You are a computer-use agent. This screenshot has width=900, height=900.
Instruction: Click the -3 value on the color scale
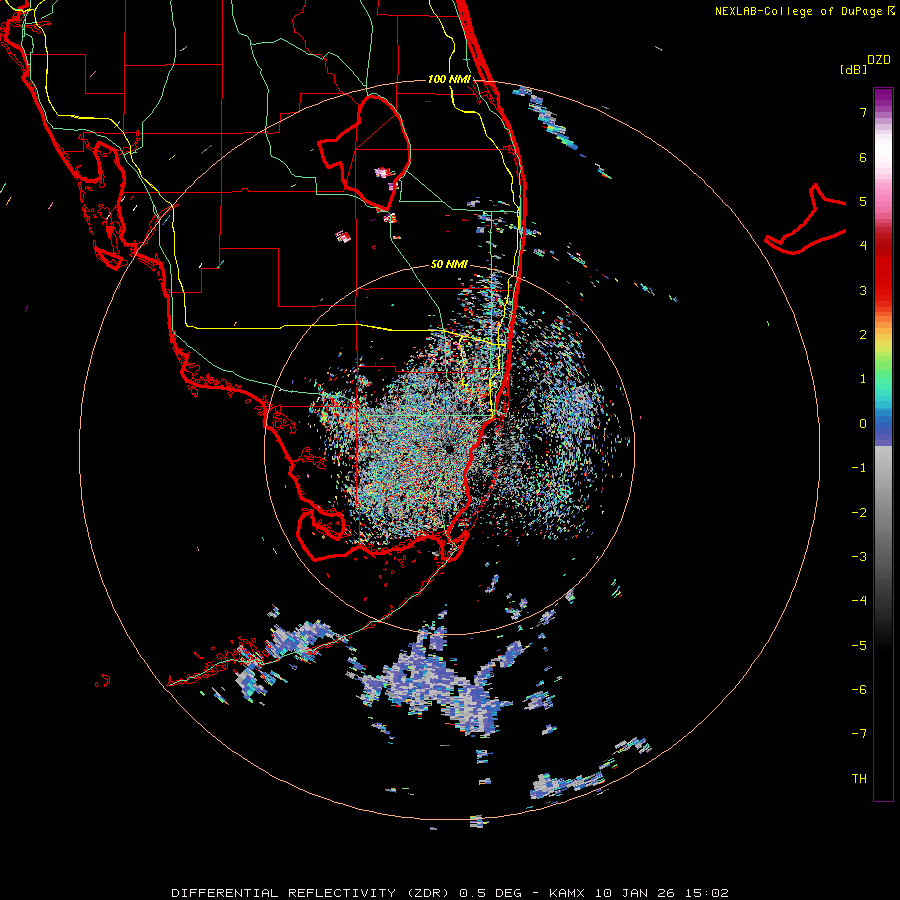(859, 556)
